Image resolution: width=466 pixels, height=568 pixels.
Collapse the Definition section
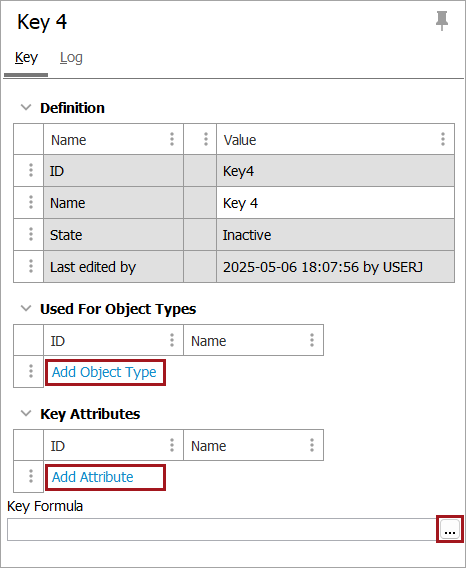pyautogui.click(x=26, y=108)
